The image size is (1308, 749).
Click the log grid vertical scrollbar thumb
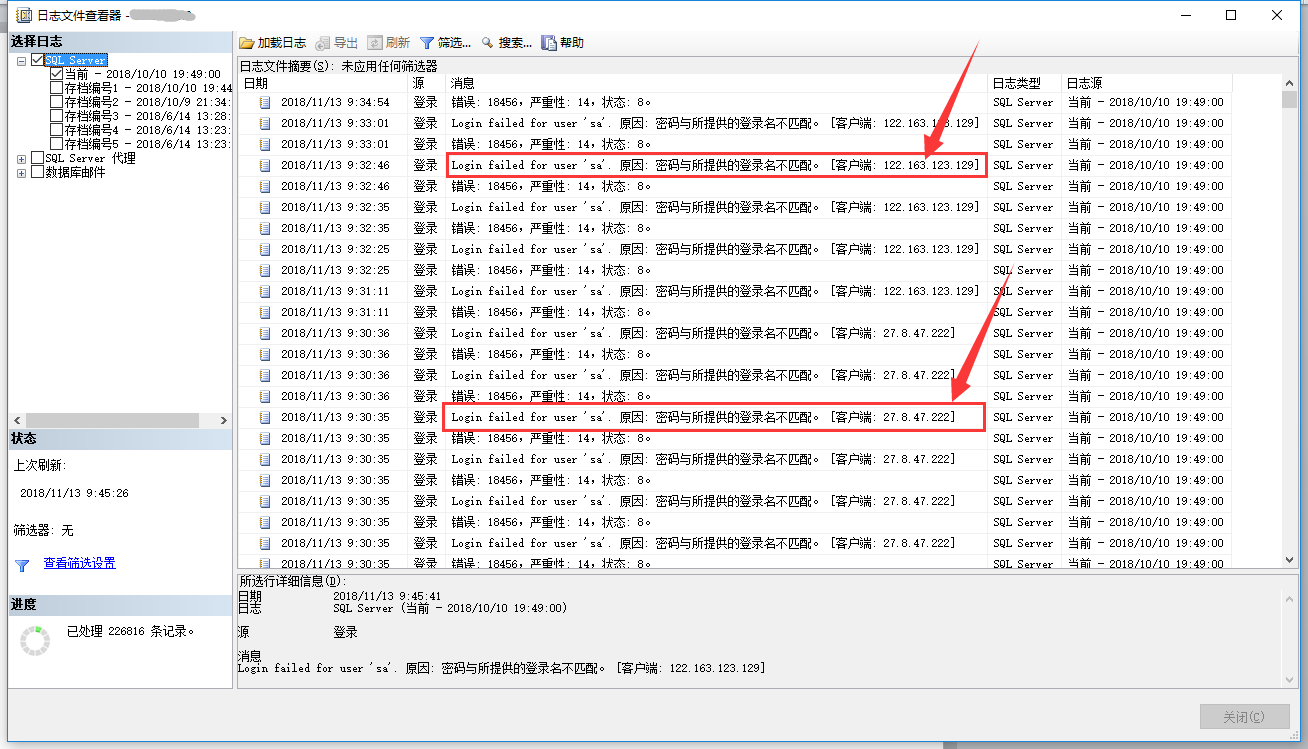pos(1290,102)
